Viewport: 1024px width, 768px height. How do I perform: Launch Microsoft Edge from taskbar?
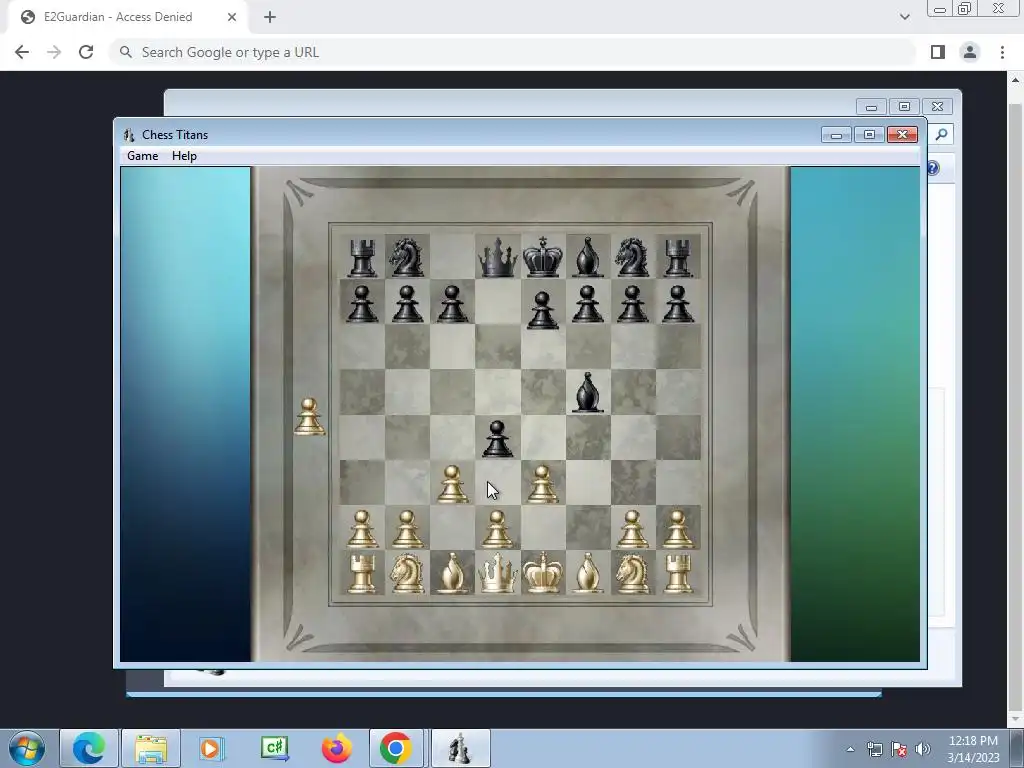pos(89,748)
